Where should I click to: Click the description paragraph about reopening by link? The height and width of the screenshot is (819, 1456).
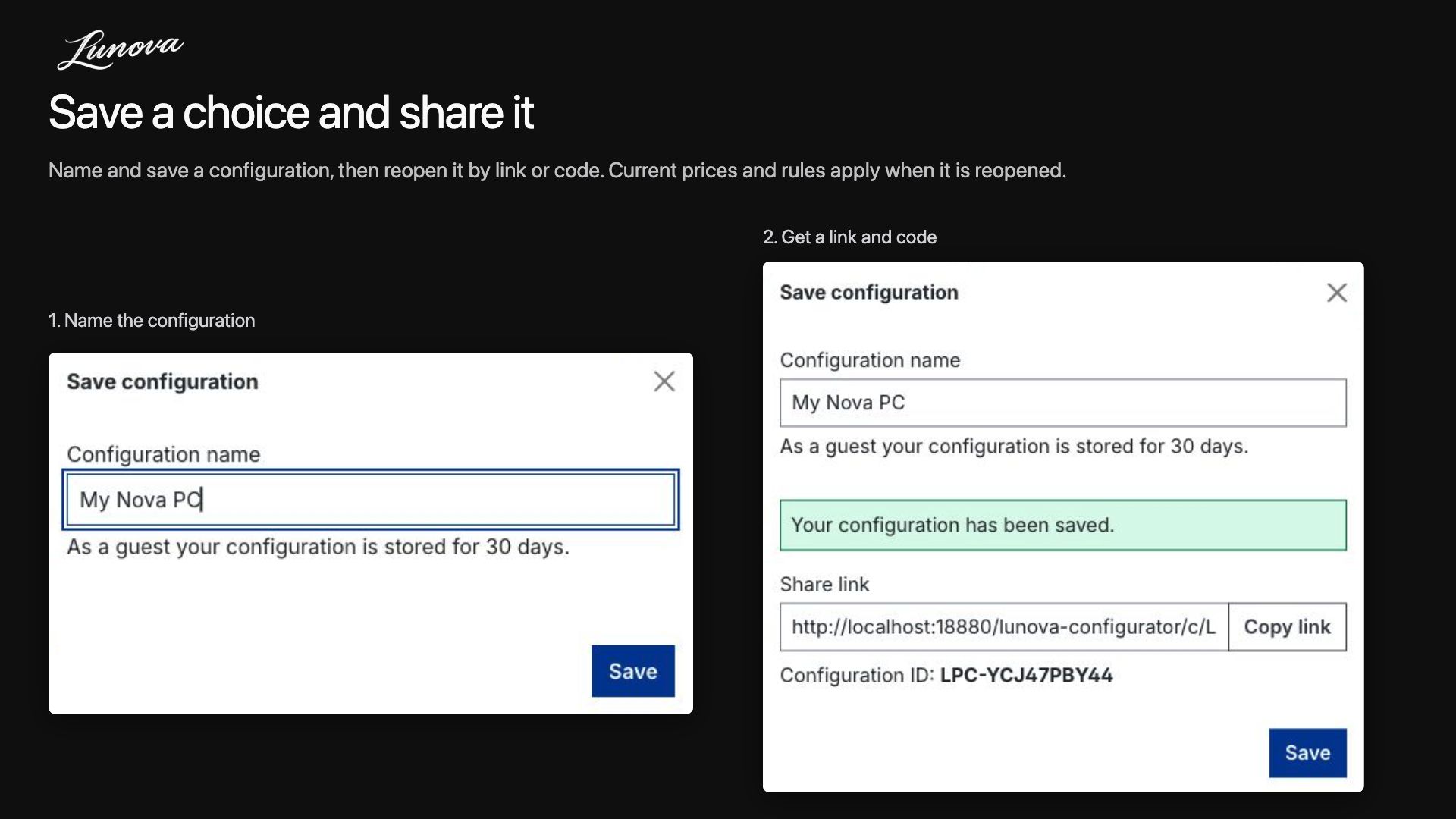click(x=557, y=171)
